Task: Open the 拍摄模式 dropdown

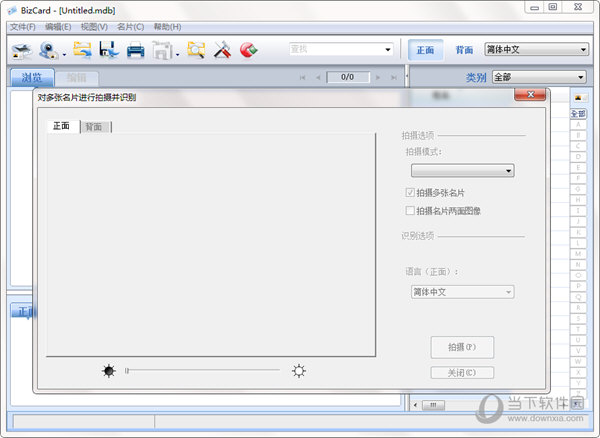Action: (x=463, y=171)
